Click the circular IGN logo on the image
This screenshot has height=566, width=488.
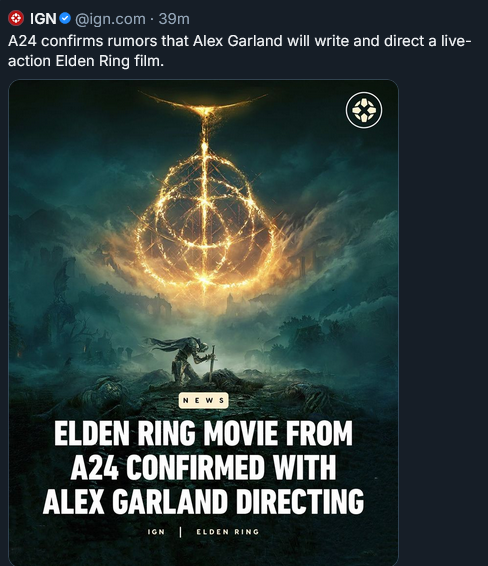pos(363,110)
